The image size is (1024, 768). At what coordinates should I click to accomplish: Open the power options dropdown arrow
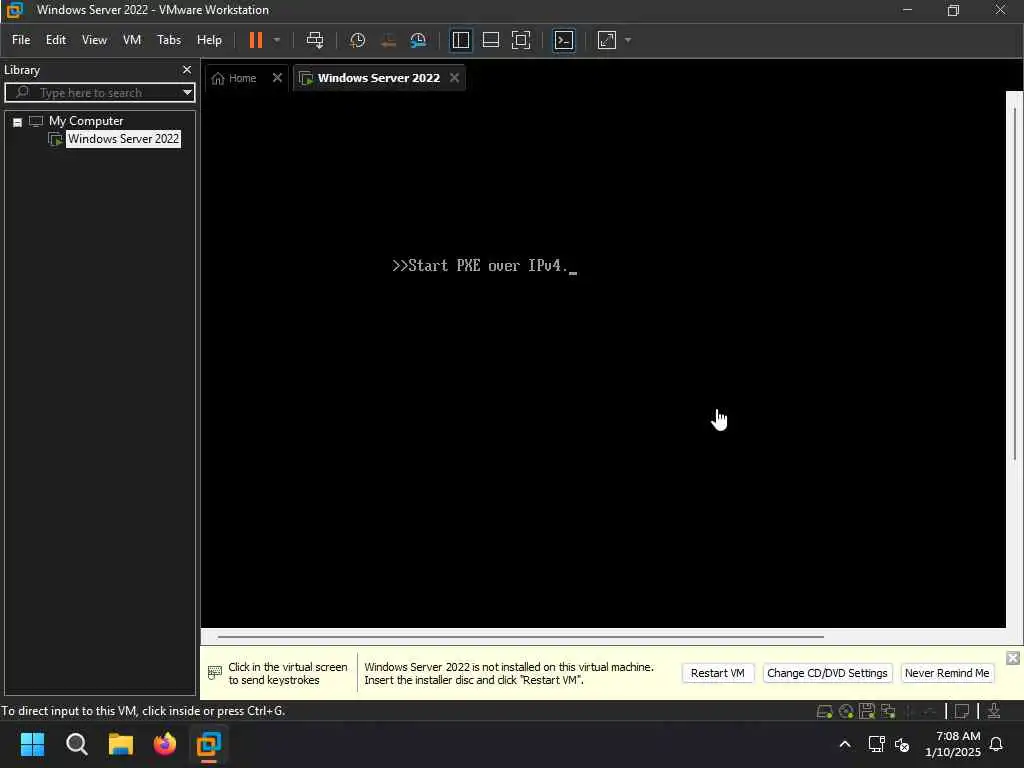coord(277,40)
